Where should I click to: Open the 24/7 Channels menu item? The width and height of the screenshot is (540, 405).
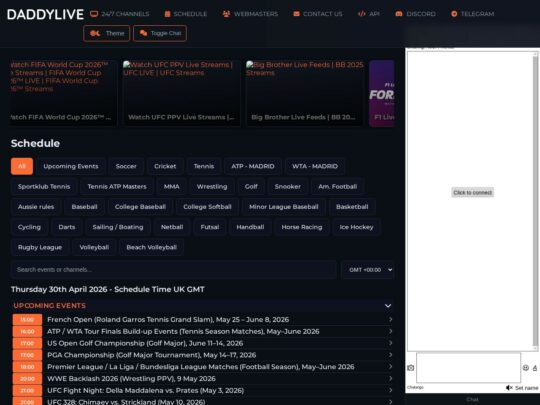click(120, 14)
